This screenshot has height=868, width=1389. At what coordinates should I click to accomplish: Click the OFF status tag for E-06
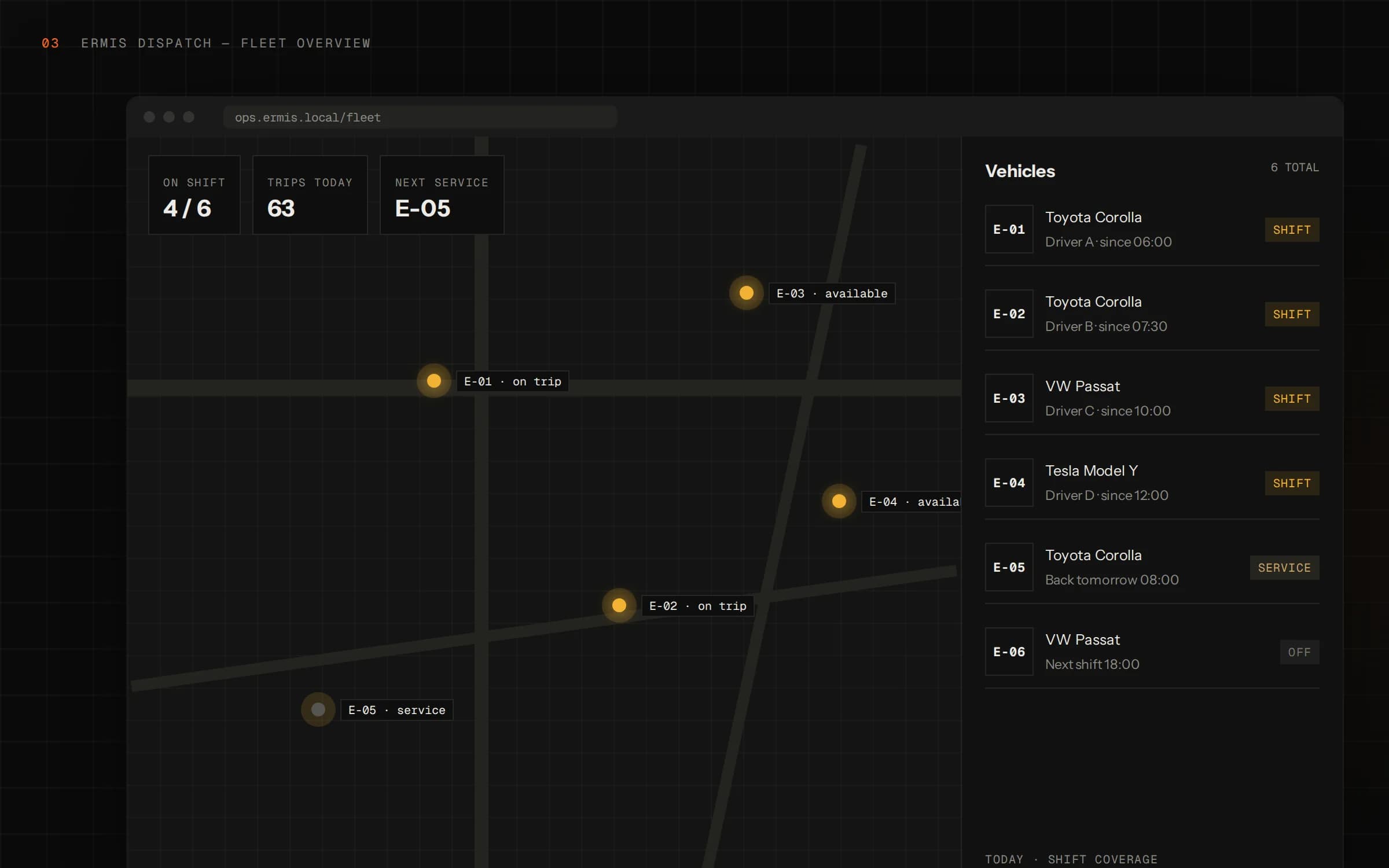[x=1299, y=652]
